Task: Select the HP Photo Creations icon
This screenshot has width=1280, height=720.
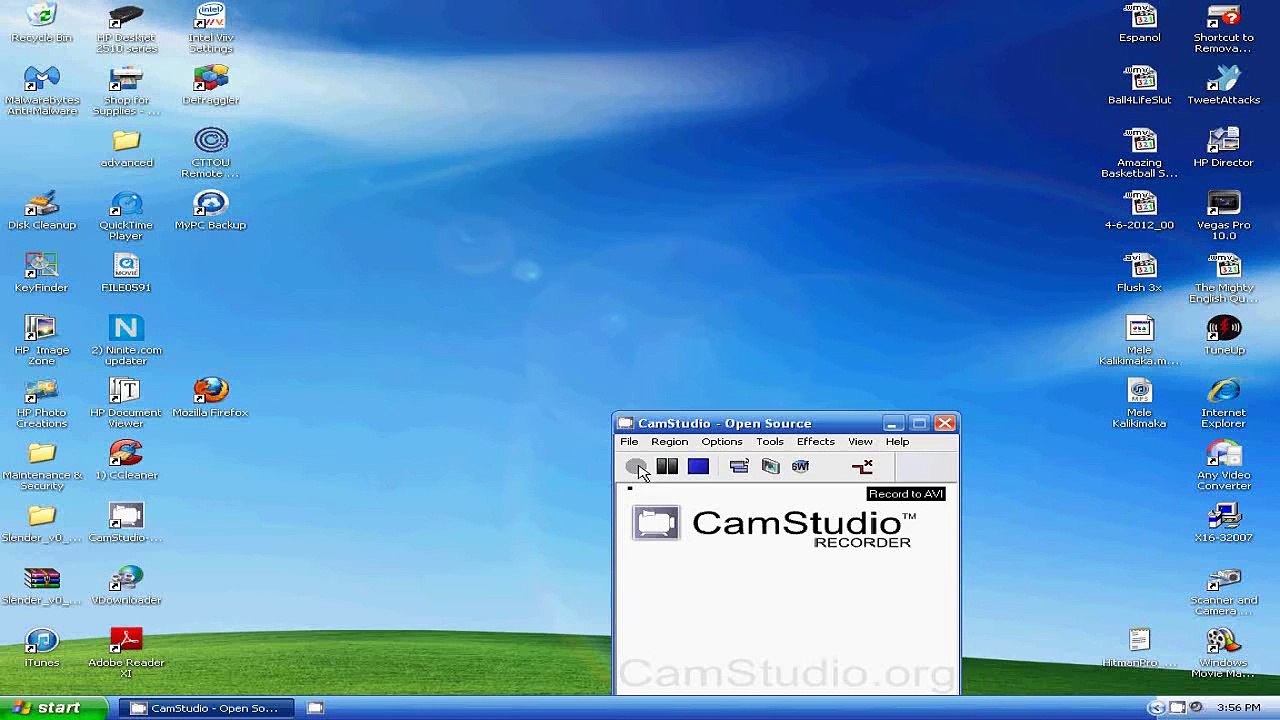Action: click(42, 403)
